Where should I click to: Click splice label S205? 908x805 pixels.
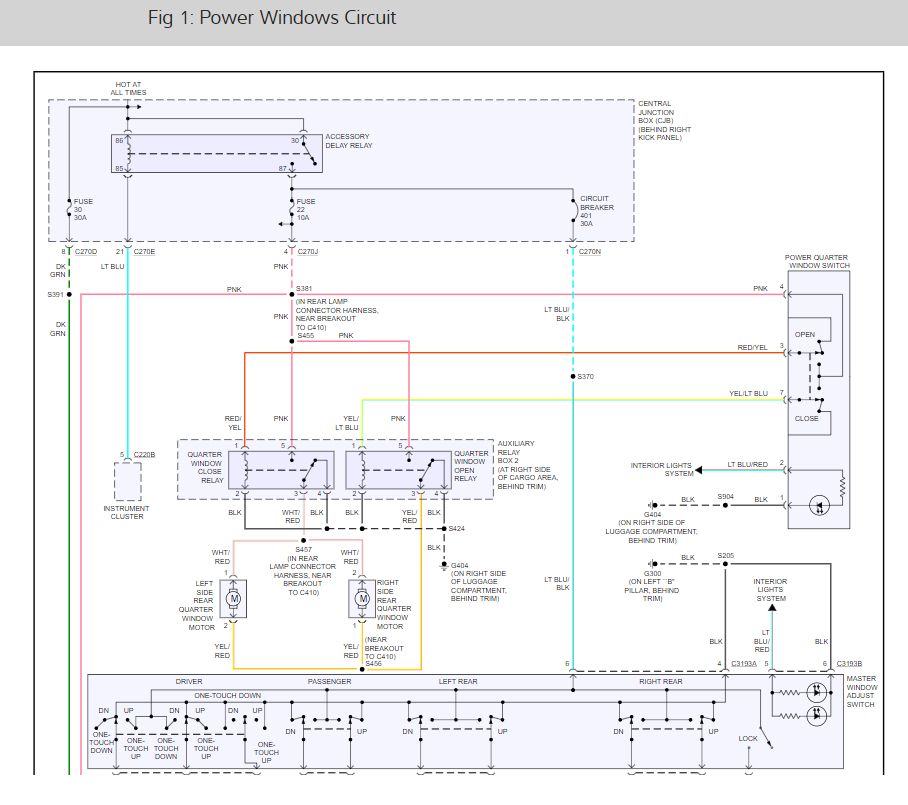(x=726, y=555)
